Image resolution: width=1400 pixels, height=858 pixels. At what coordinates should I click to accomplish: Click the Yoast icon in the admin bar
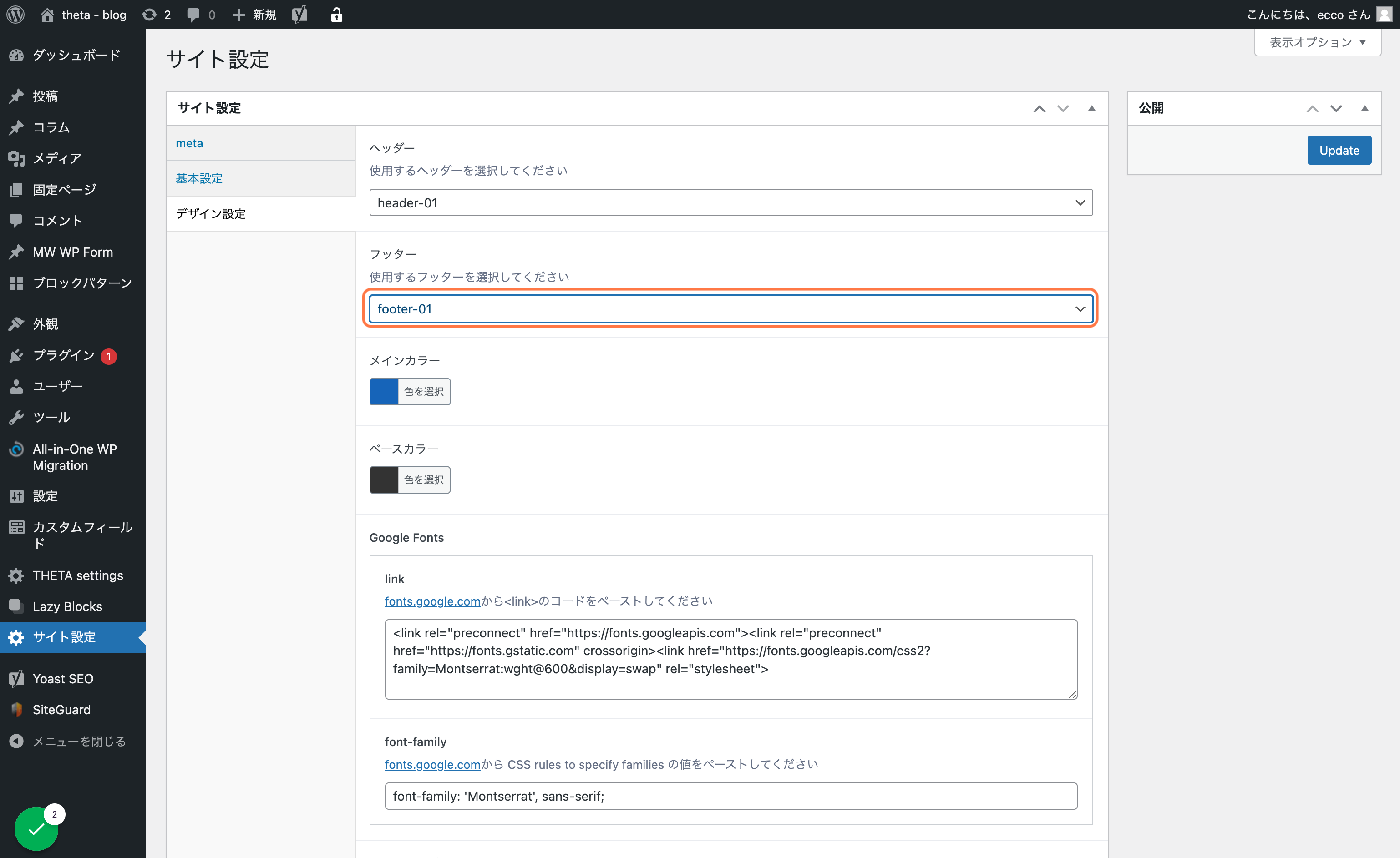[x=299, y=14]
